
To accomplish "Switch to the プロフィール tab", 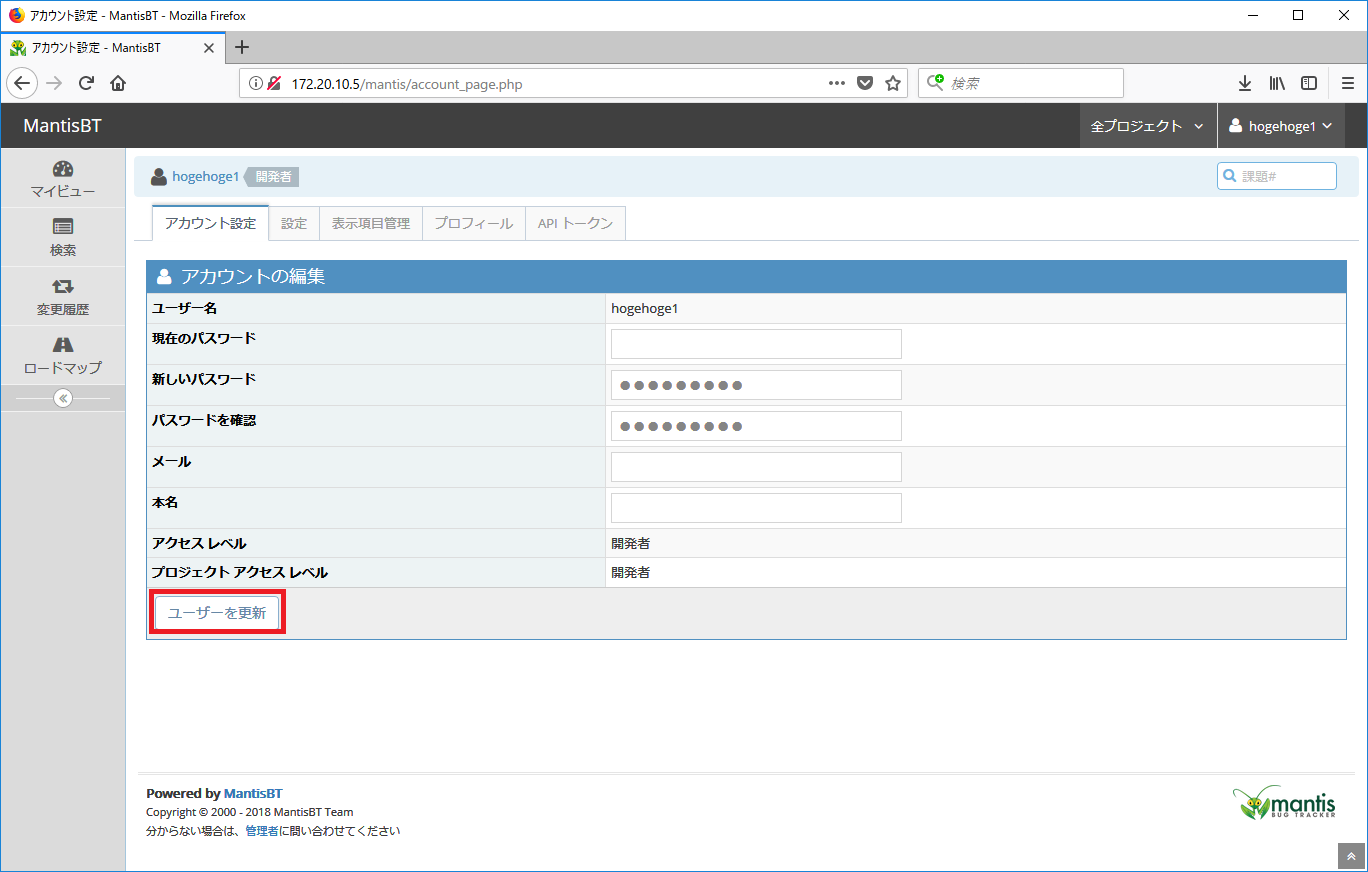I will (x=474, y=223).
